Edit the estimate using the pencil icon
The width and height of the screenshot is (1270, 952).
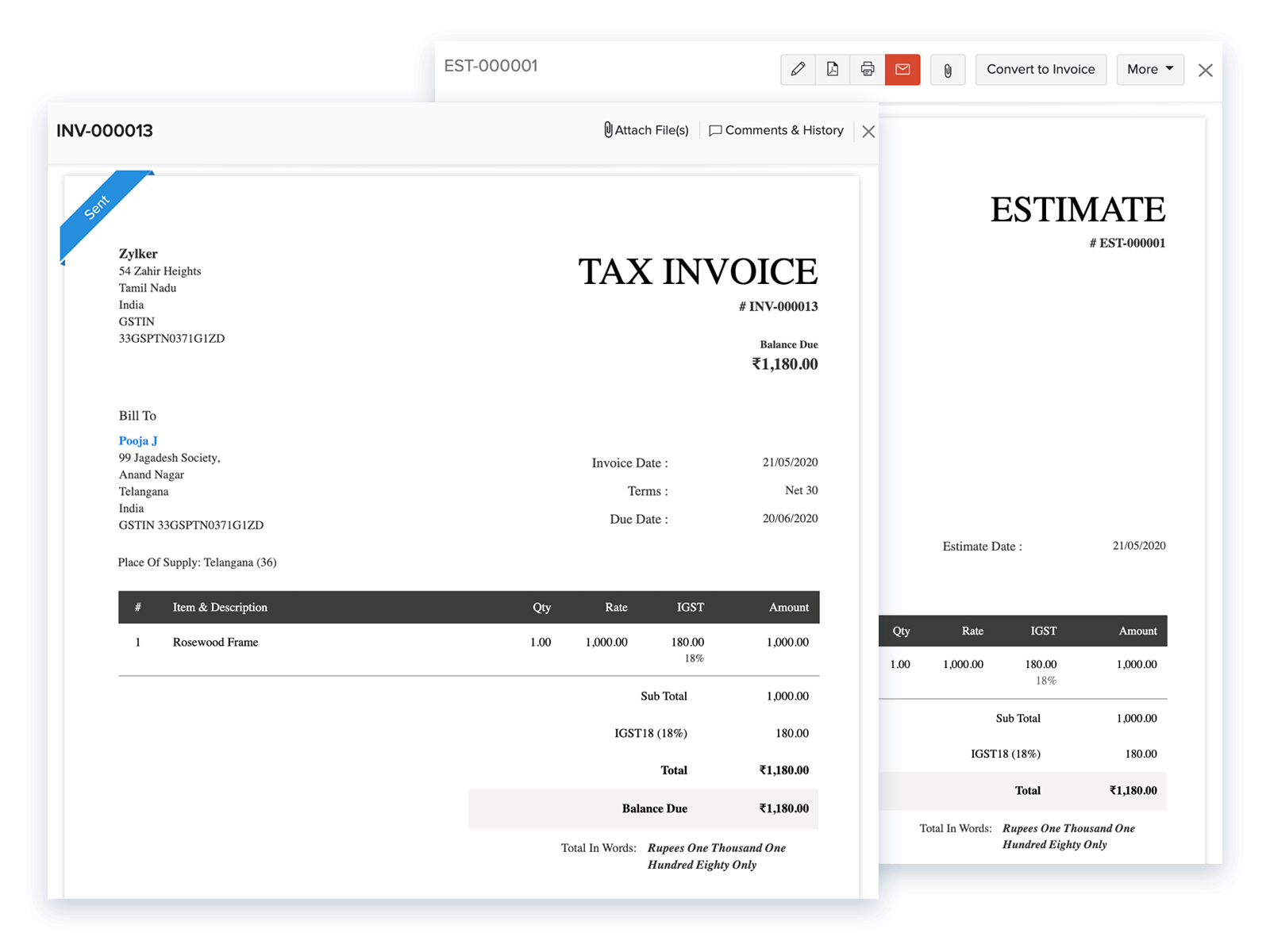click(798, 70)
